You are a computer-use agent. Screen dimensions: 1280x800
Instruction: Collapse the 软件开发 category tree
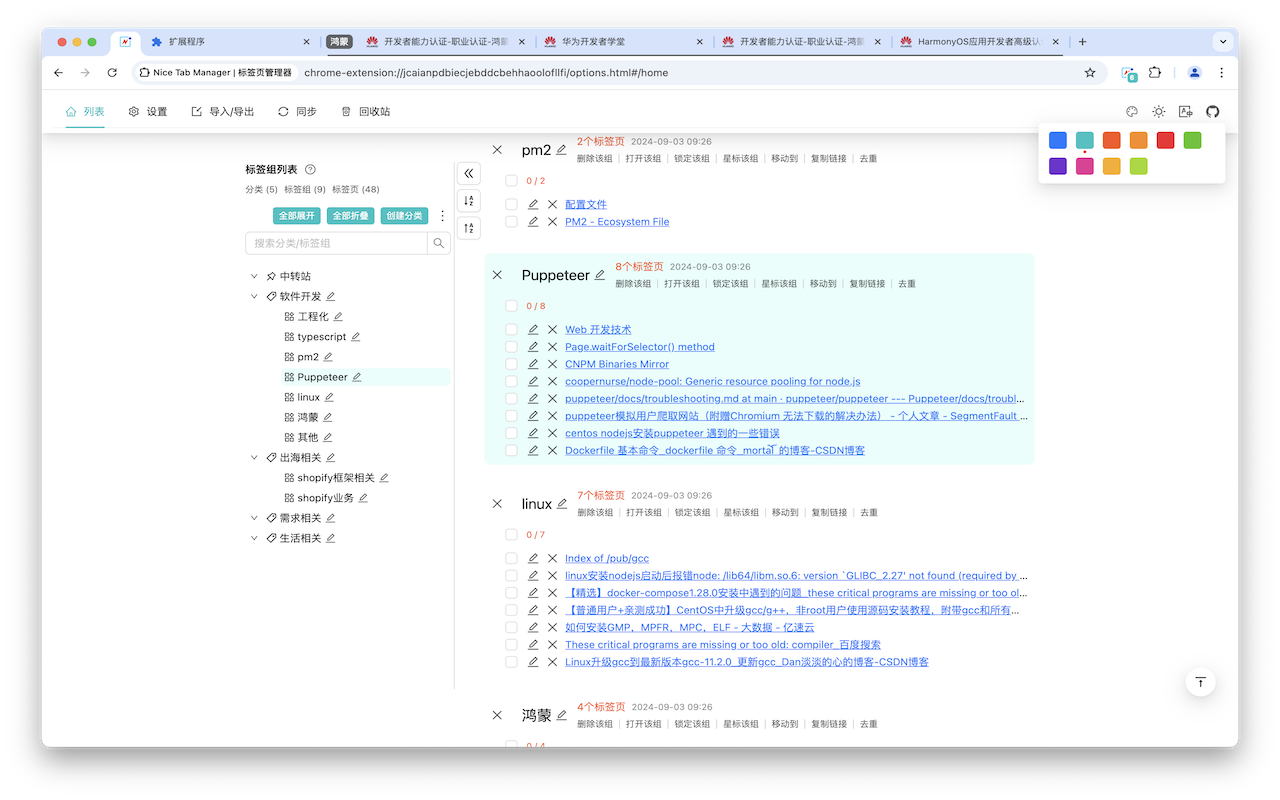pyautogui.click(x=254, y=295)
